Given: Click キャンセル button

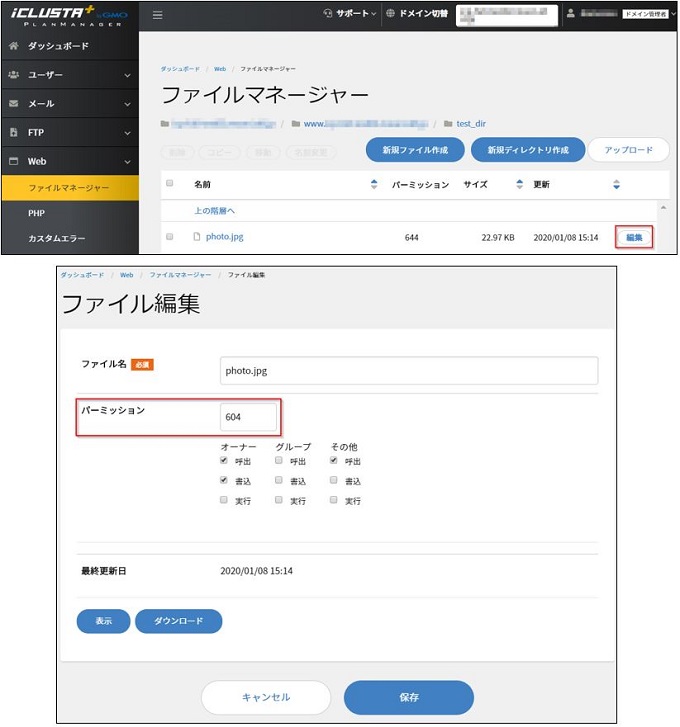Looking at the screenshot, I should (x=266, y=697).
